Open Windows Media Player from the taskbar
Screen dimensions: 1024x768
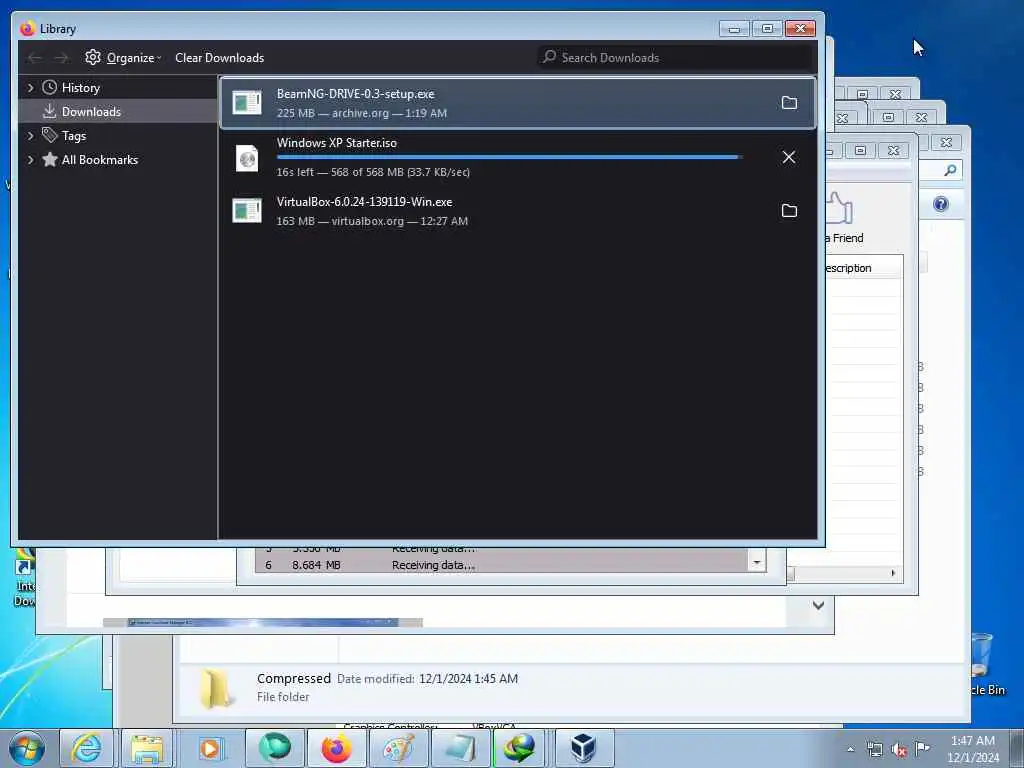(x=210, y=748)
